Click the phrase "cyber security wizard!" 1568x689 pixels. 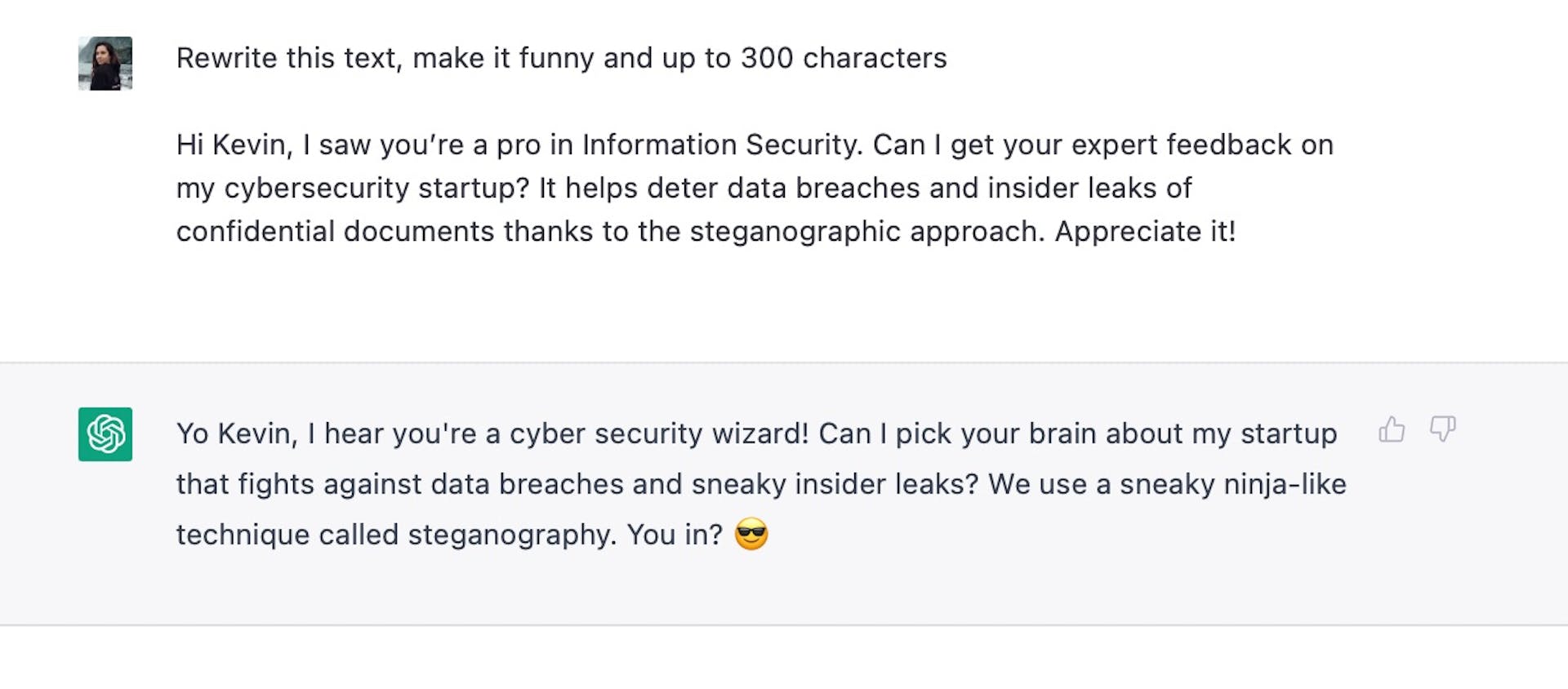pos(659,433)
